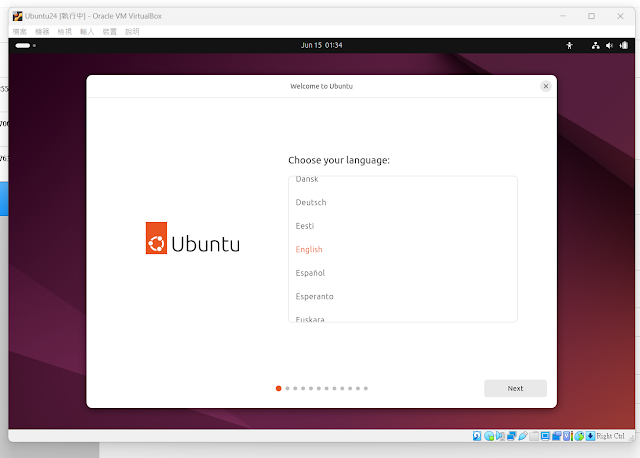The width and height of the screenshot is (640, 458).
Task: Open the Ubuntu volume icon in top bar
Action: tap(609, 45)
